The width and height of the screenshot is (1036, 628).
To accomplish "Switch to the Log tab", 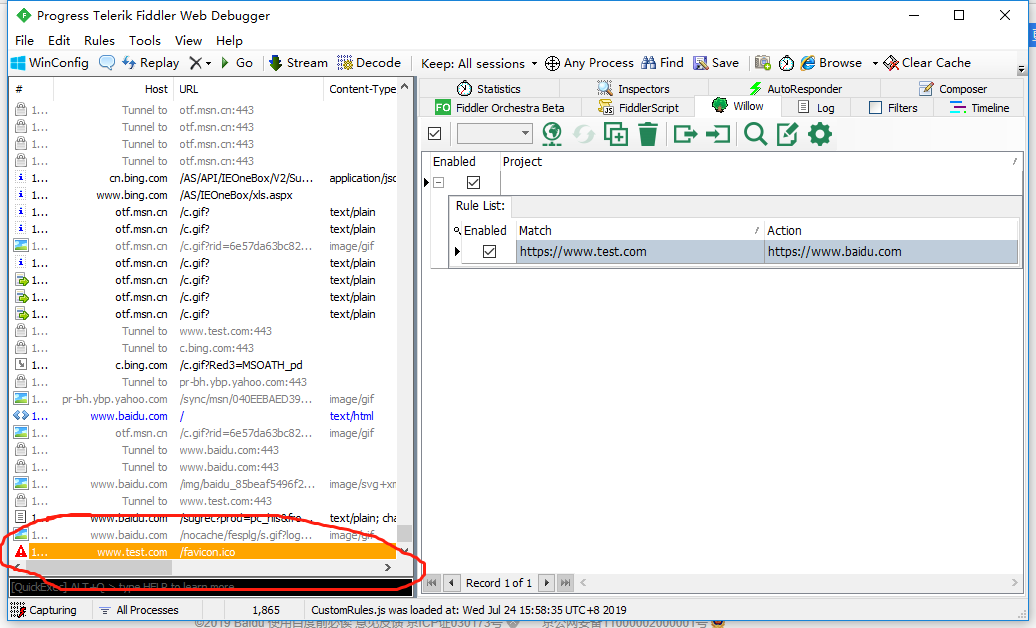I will point(817,108).
